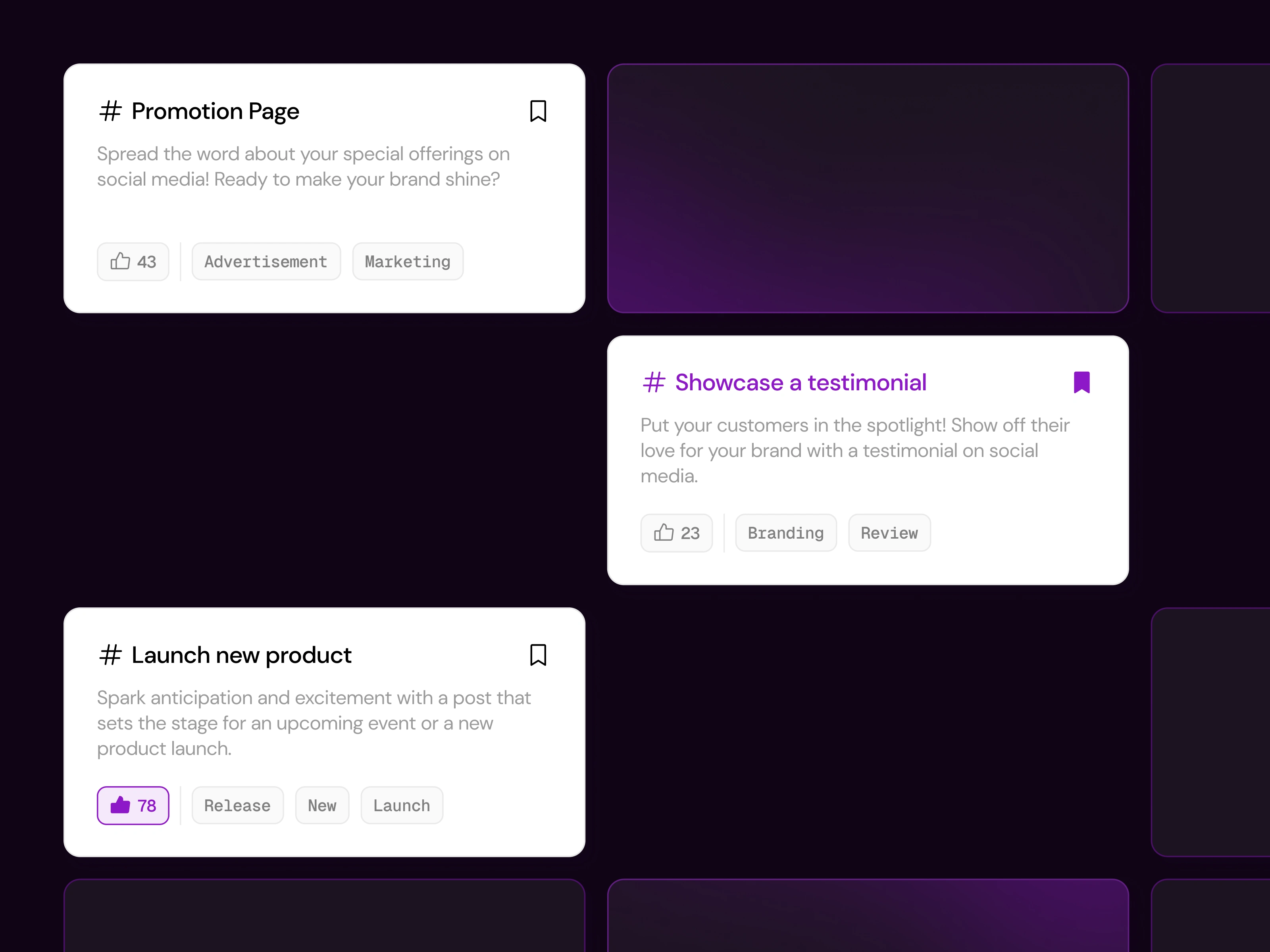Image resolution: width=1270 pixels, height=952 pixels.
Task: Select the Advertisement tag
Action: pos(266,262)
